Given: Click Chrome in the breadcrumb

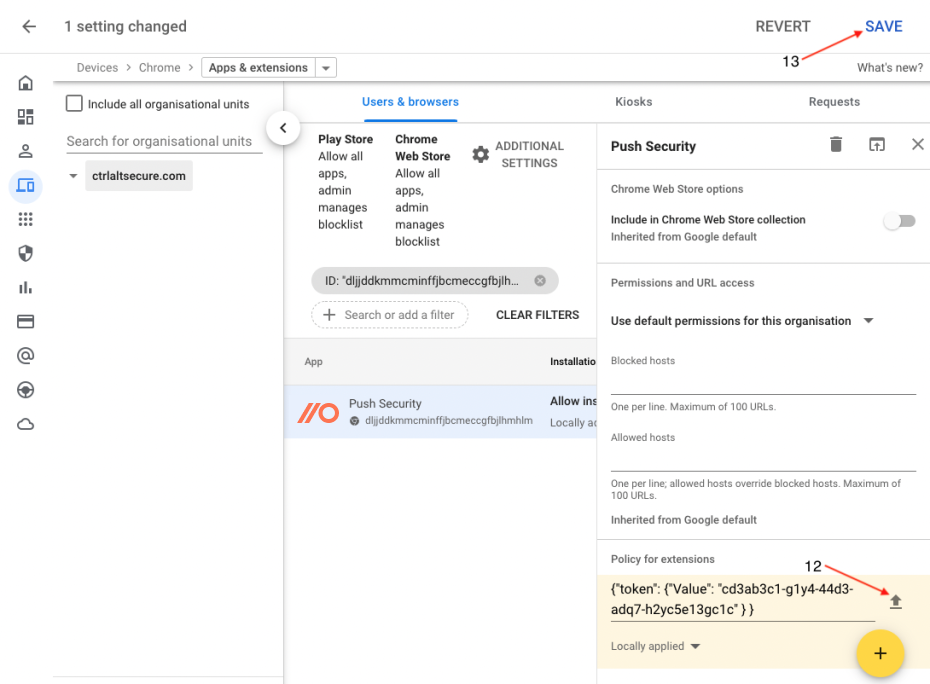Looking at the screenshot, I should [160, 68].
